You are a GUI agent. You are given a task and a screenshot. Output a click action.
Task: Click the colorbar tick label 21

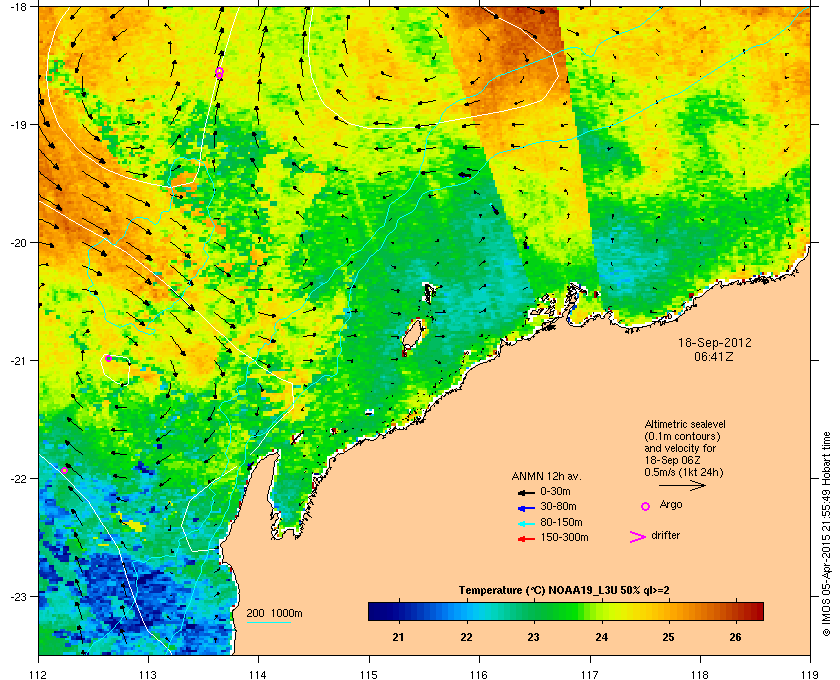[x=398, y=637]
